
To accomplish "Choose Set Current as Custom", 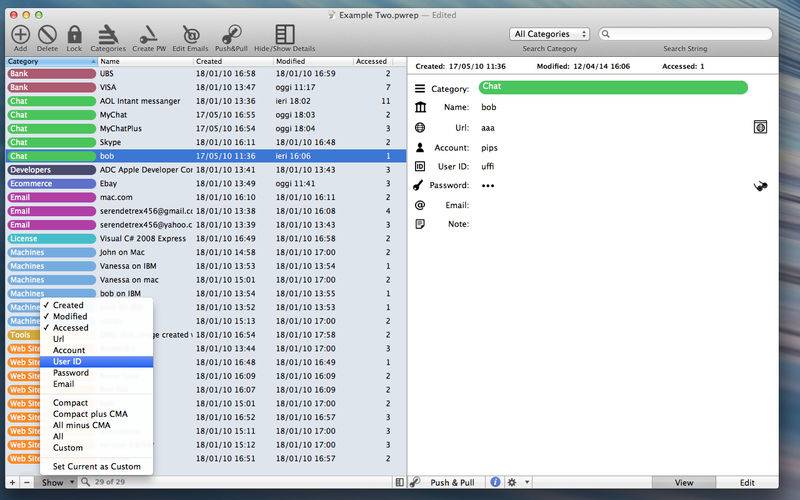I will point(96,466).
